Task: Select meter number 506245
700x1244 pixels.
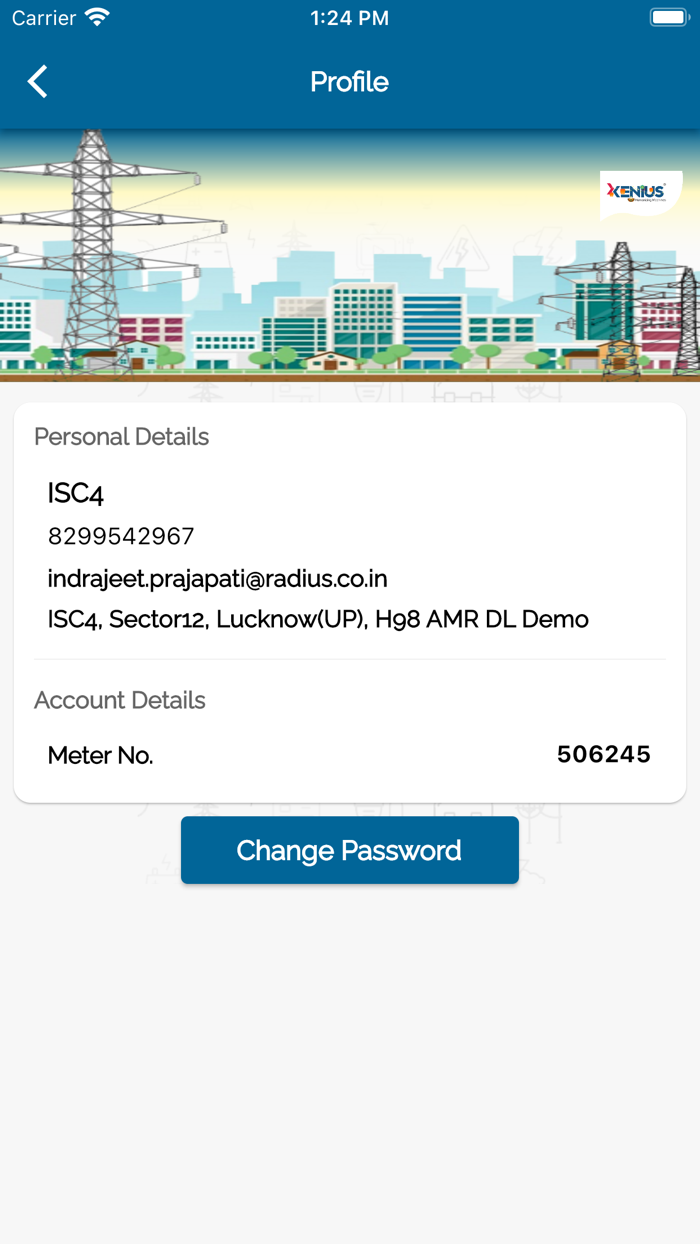Action: [x=603, y=755]
